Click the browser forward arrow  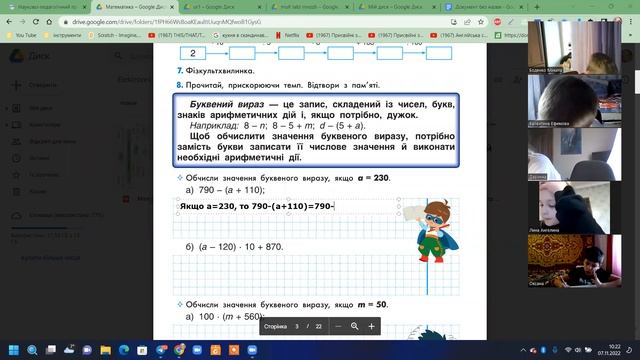click(x=22, y=22)
